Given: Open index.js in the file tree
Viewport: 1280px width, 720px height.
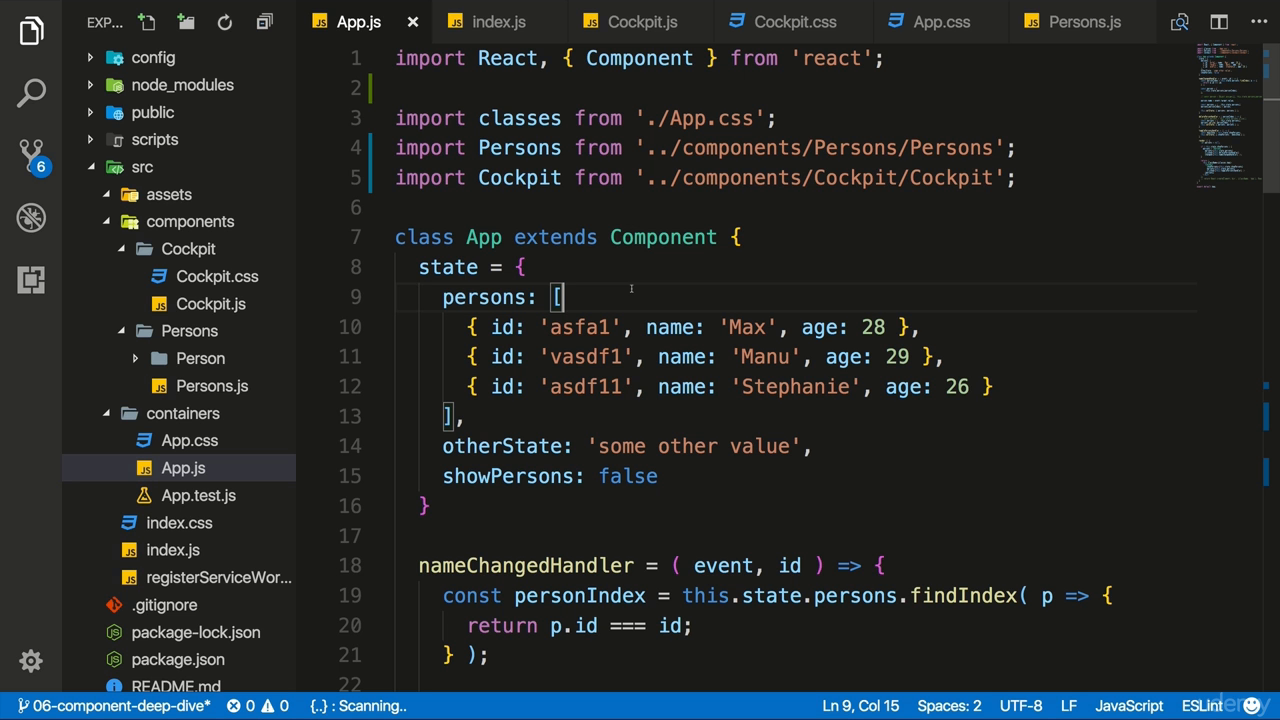Looking at the screenshot, I should point(173,550).
